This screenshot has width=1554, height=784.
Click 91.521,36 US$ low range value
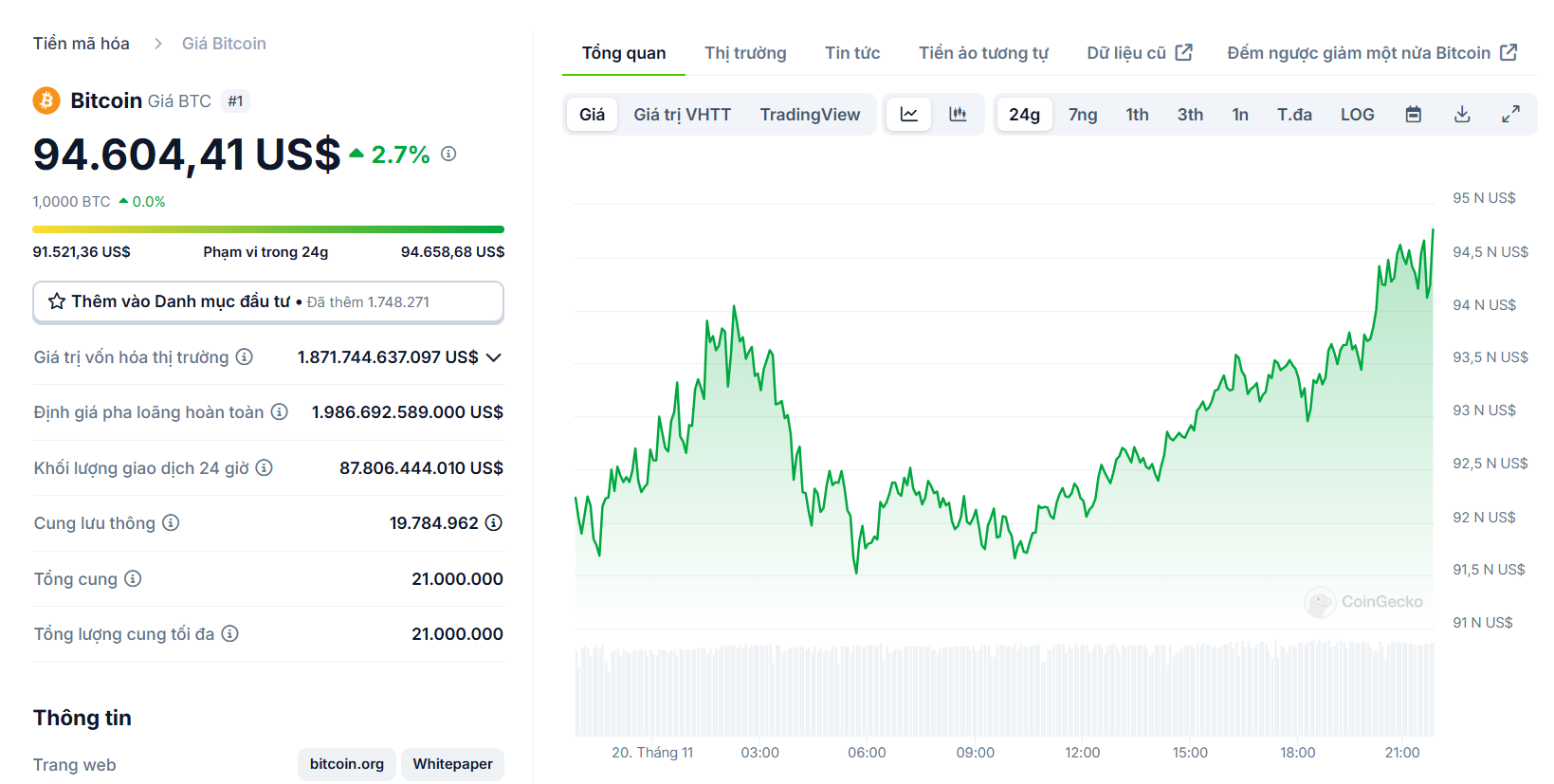point(82,251)
